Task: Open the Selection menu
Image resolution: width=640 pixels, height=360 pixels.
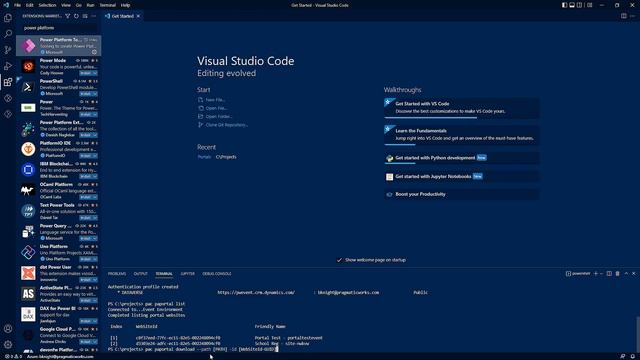Action: (x=47, y=5)
